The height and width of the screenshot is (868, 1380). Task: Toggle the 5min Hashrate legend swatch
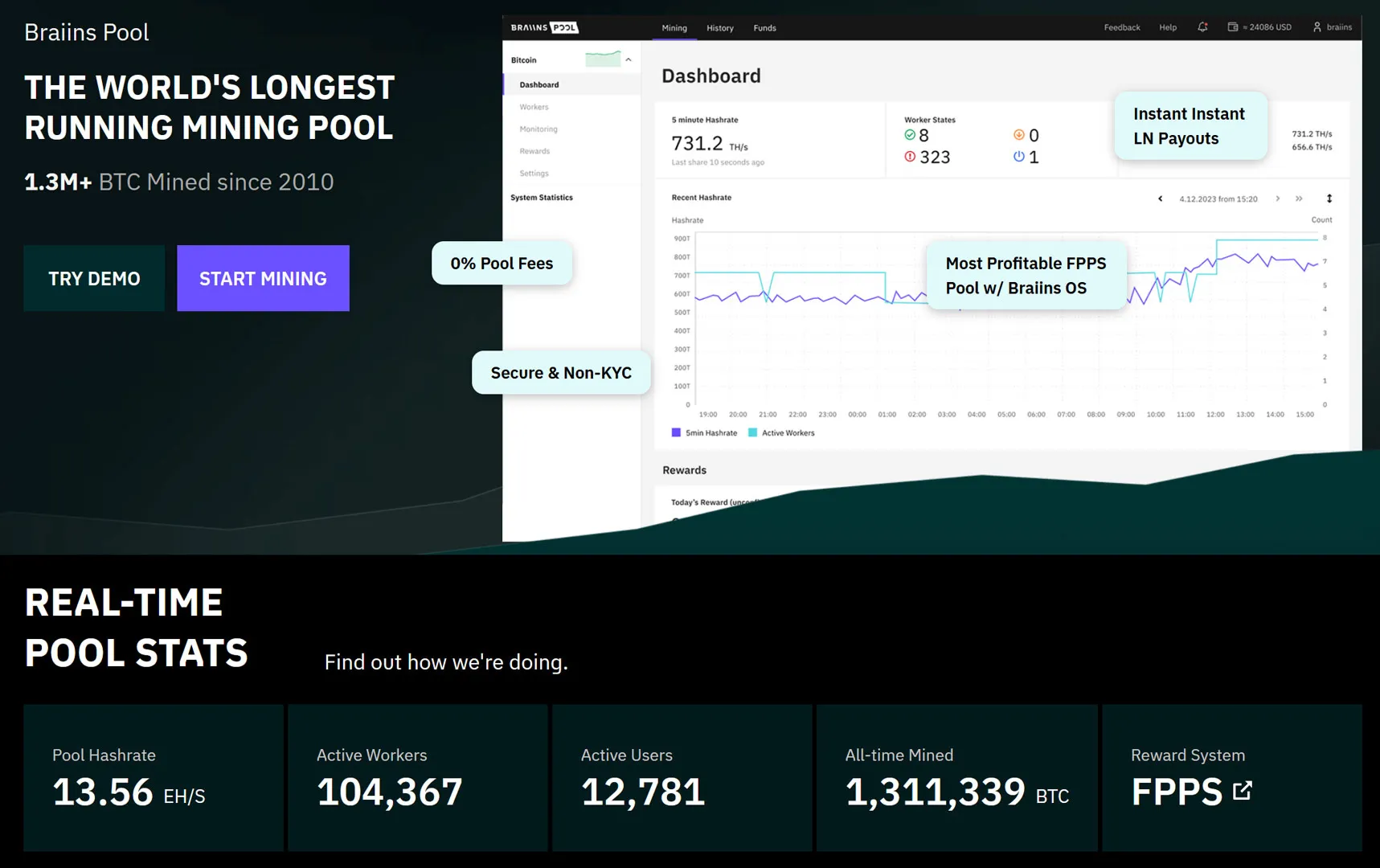[676, 432]
